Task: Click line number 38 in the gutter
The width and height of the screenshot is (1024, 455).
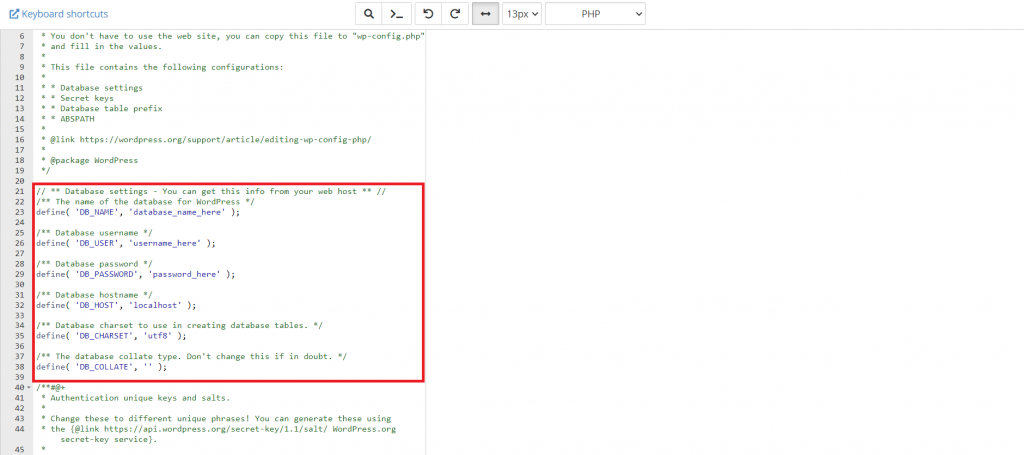Action: point(18,367)
